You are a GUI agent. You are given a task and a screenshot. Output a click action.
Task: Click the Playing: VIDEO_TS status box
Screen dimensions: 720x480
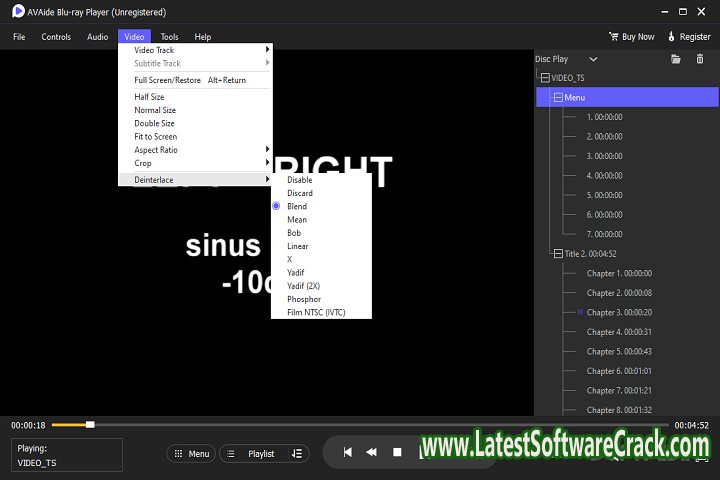[67, 455]
